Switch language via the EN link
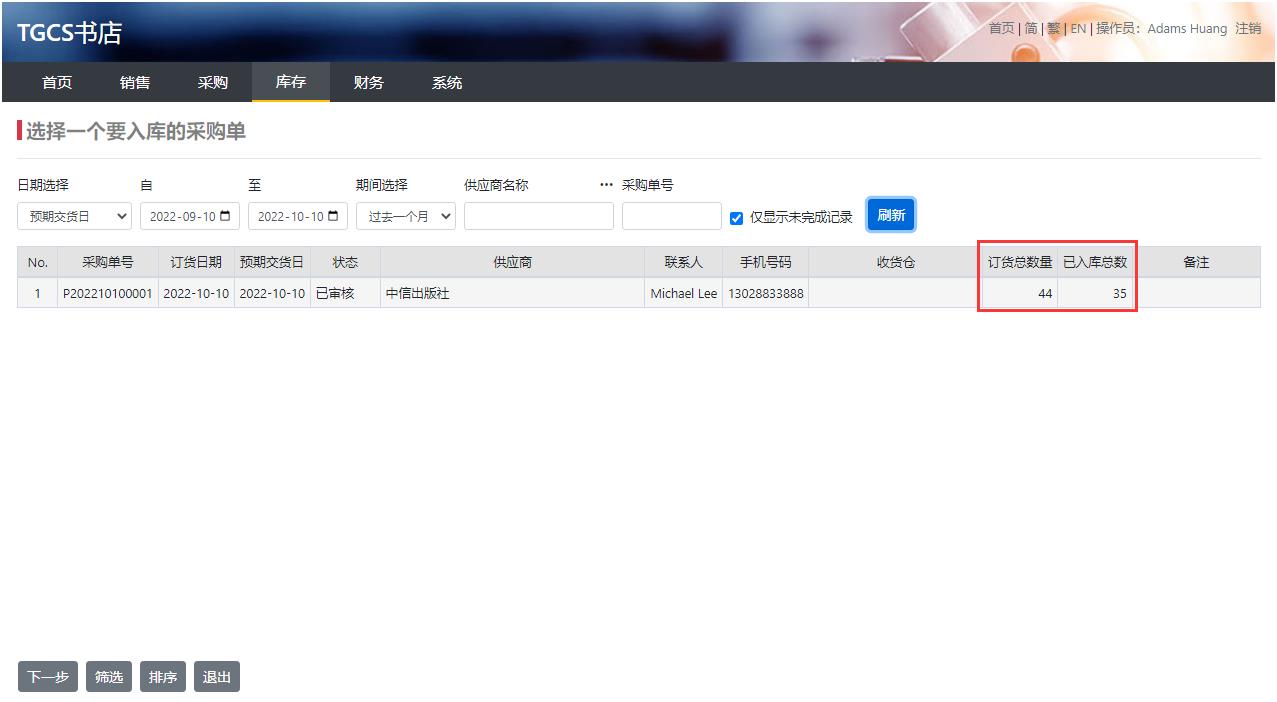This screenshot has width=1277, height=702. 1078,29
